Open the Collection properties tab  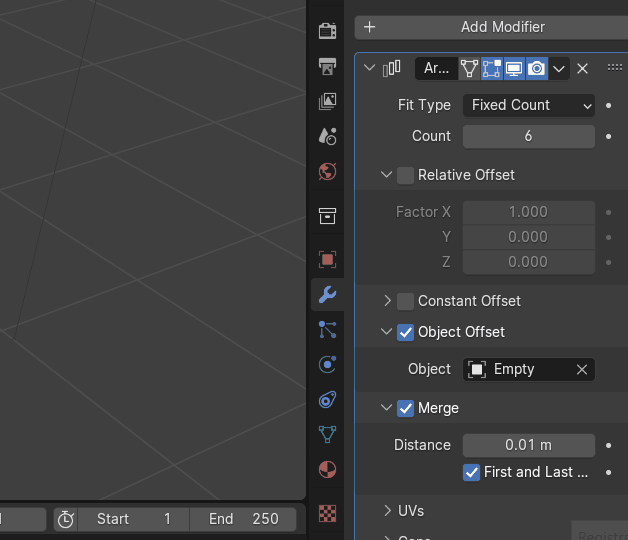tap(327, 216)
